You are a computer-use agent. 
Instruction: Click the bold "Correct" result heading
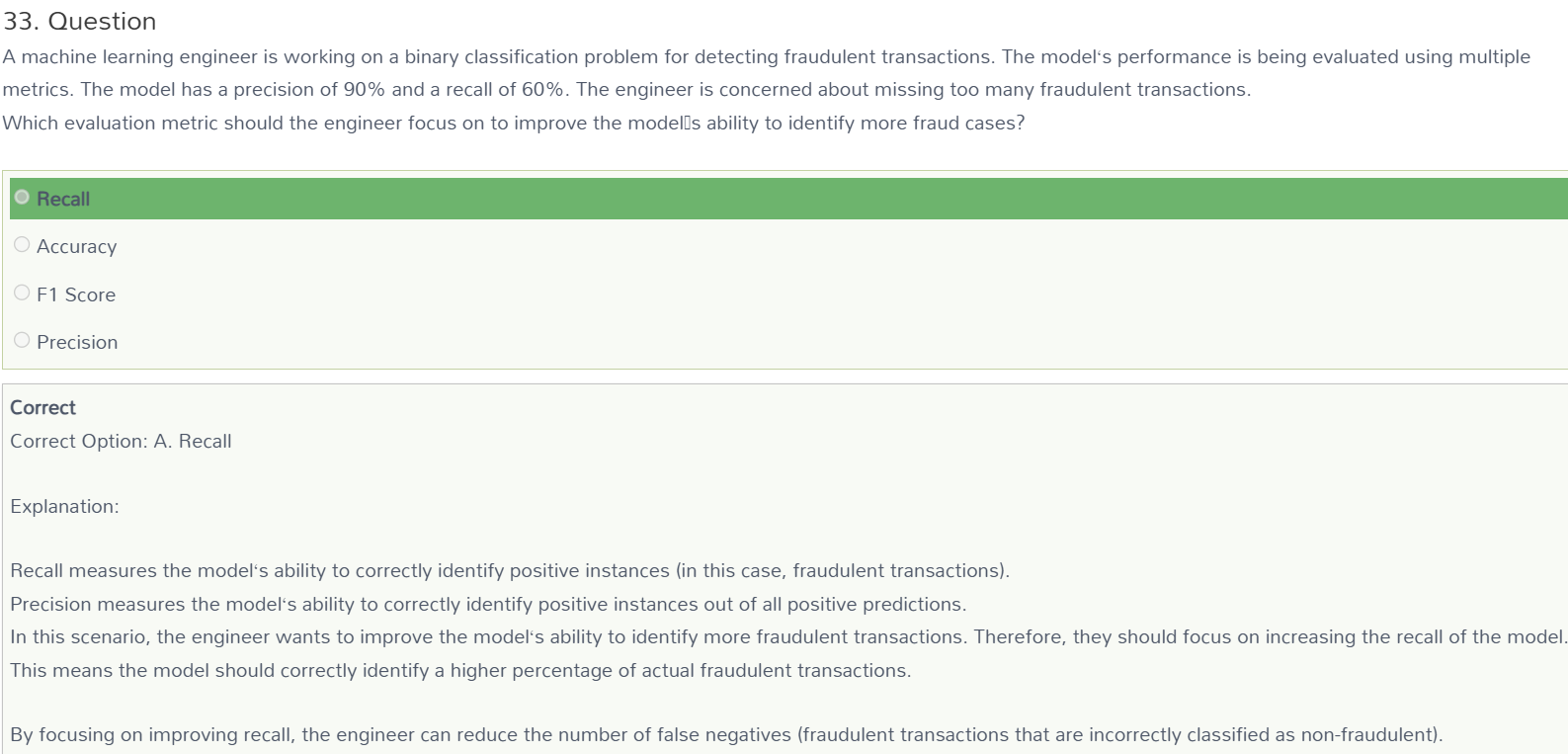[42, 407]
